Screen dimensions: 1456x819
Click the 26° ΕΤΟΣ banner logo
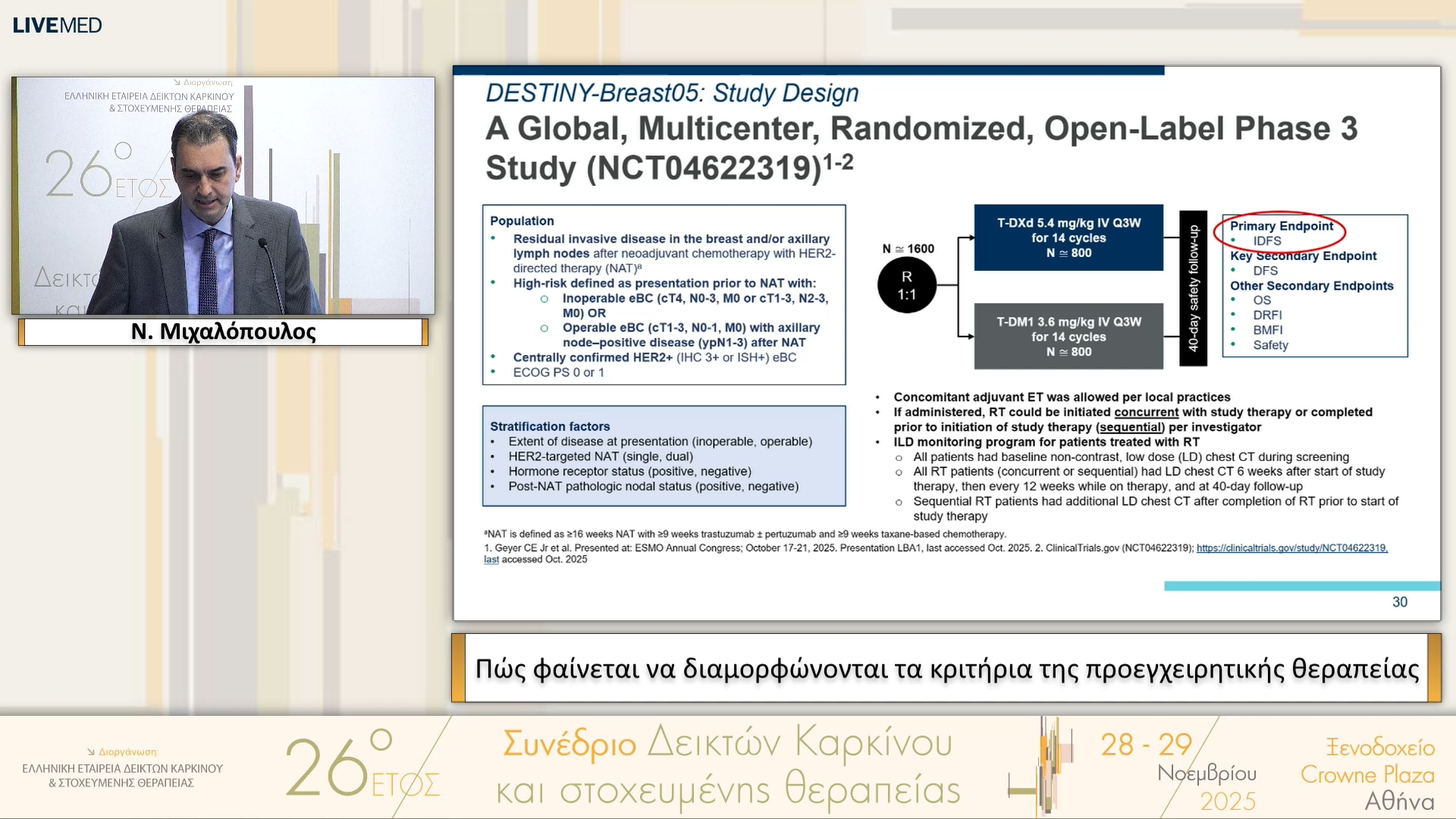(x=360, y=767)
